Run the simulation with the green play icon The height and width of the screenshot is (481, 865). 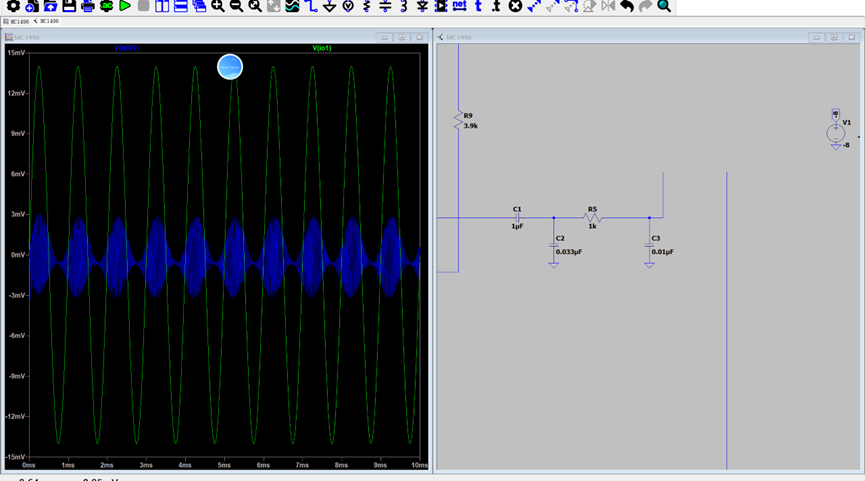[125, 6]
